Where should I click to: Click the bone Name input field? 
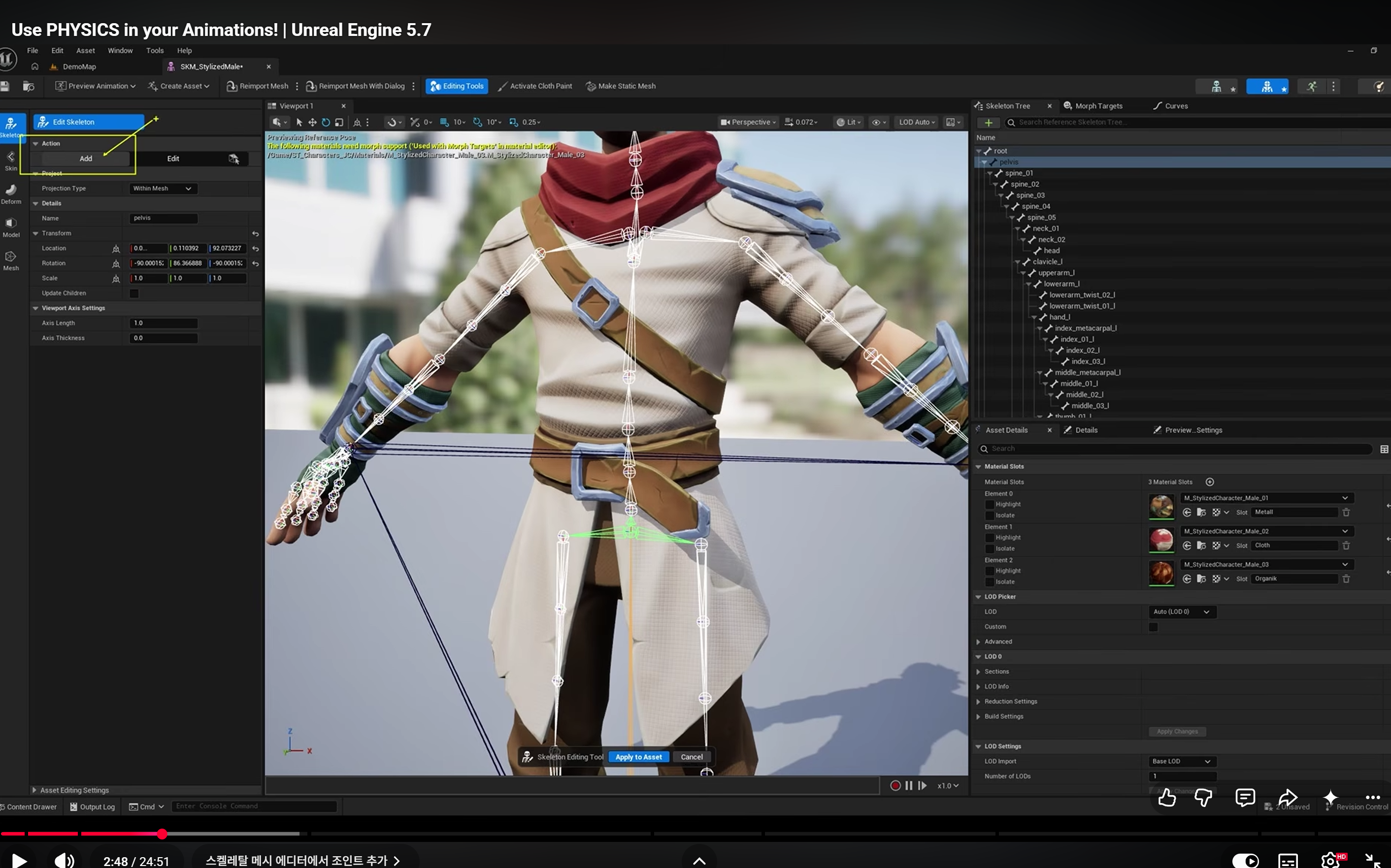coord(163,219)
